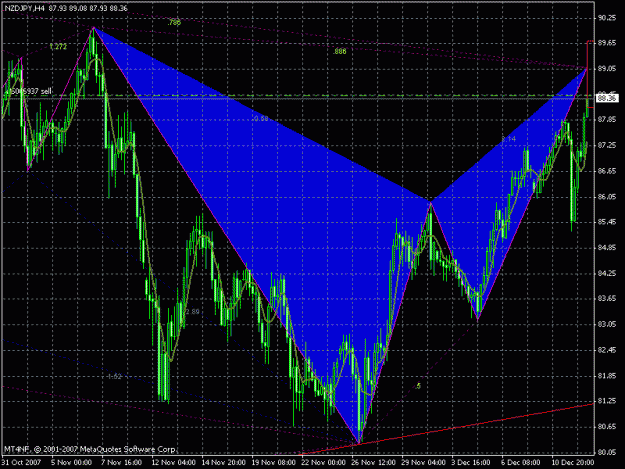This screenshot has height=469, width=625.
Task: Click the '3 Dec 16:00' time label
Action: pos(471,462)
